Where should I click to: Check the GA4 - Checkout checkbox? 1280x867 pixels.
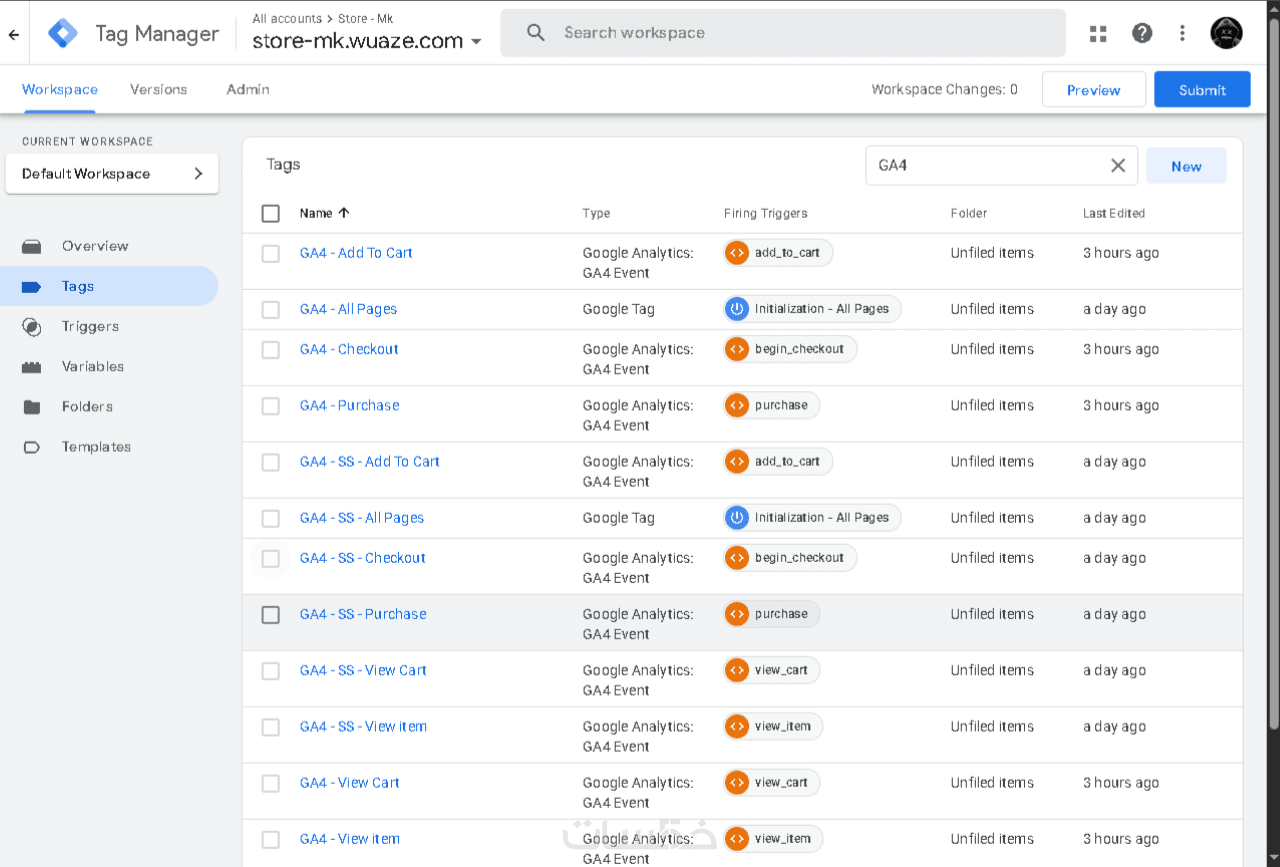pyautogui.click(x=271, y=350)
